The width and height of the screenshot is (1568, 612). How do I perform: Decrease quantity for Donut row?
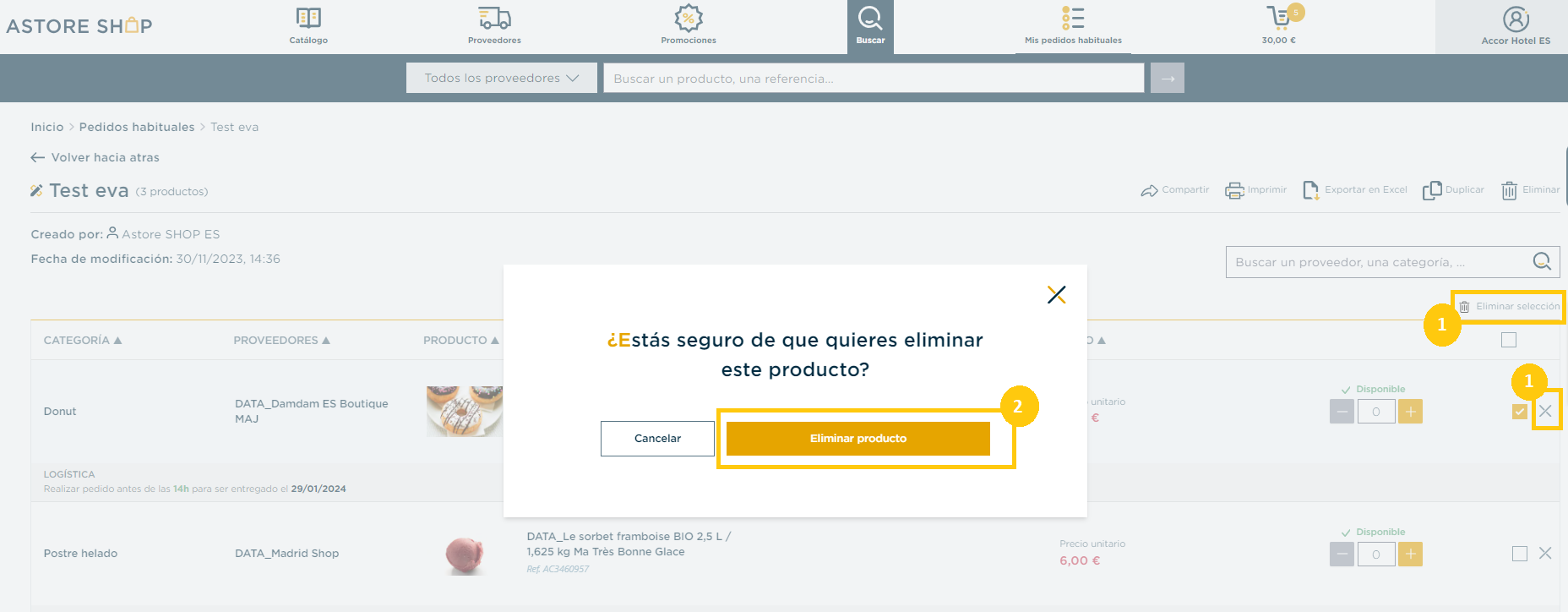click(1342, 412)
